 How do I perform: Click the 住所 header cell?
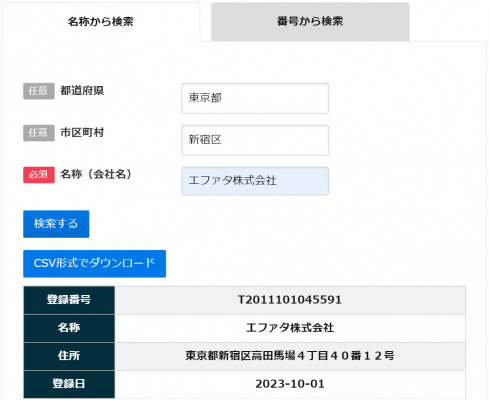pos(69,356)
